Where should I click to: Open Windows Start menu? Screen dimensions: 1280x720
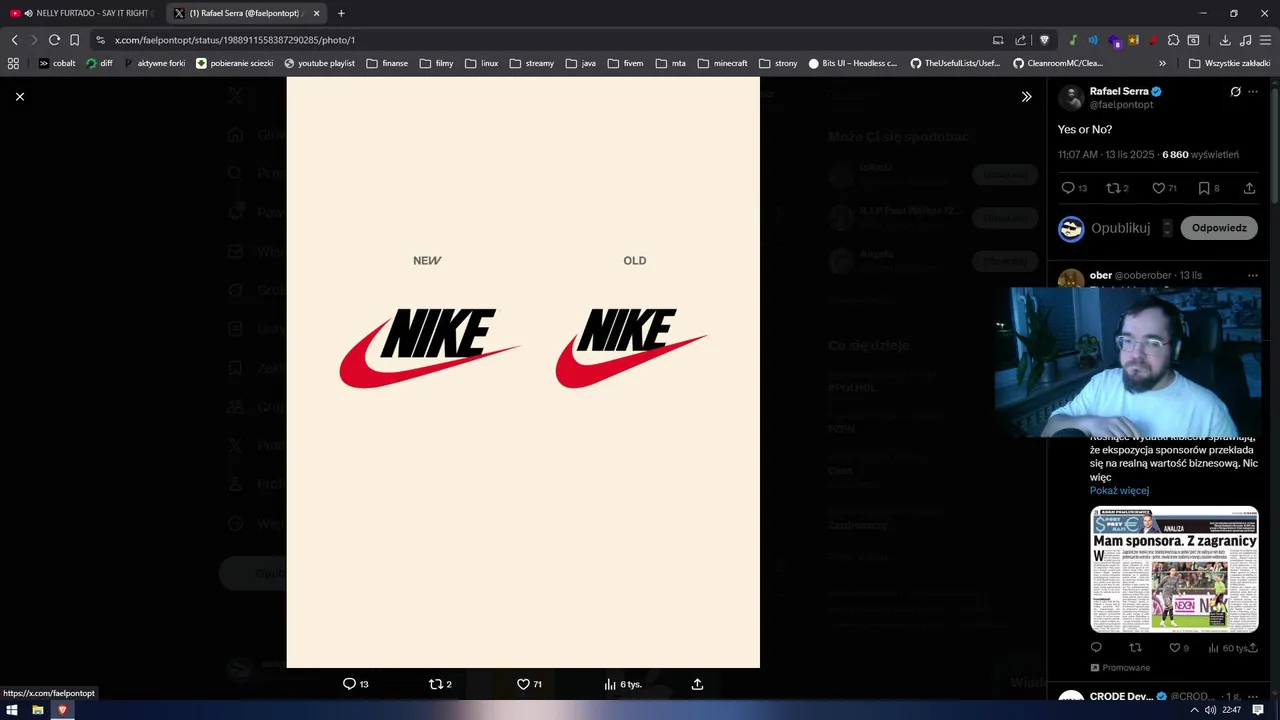(x=12, y=710)
